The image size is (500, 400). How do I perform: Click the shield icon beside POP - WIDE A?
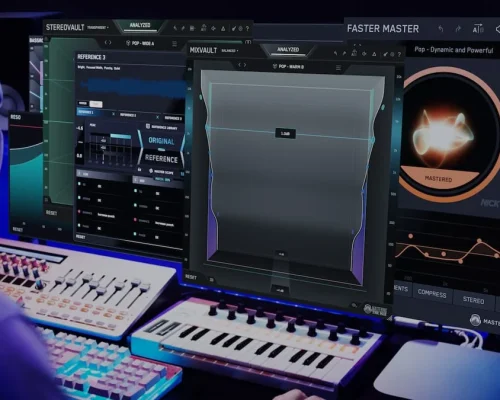coord(128,43)
